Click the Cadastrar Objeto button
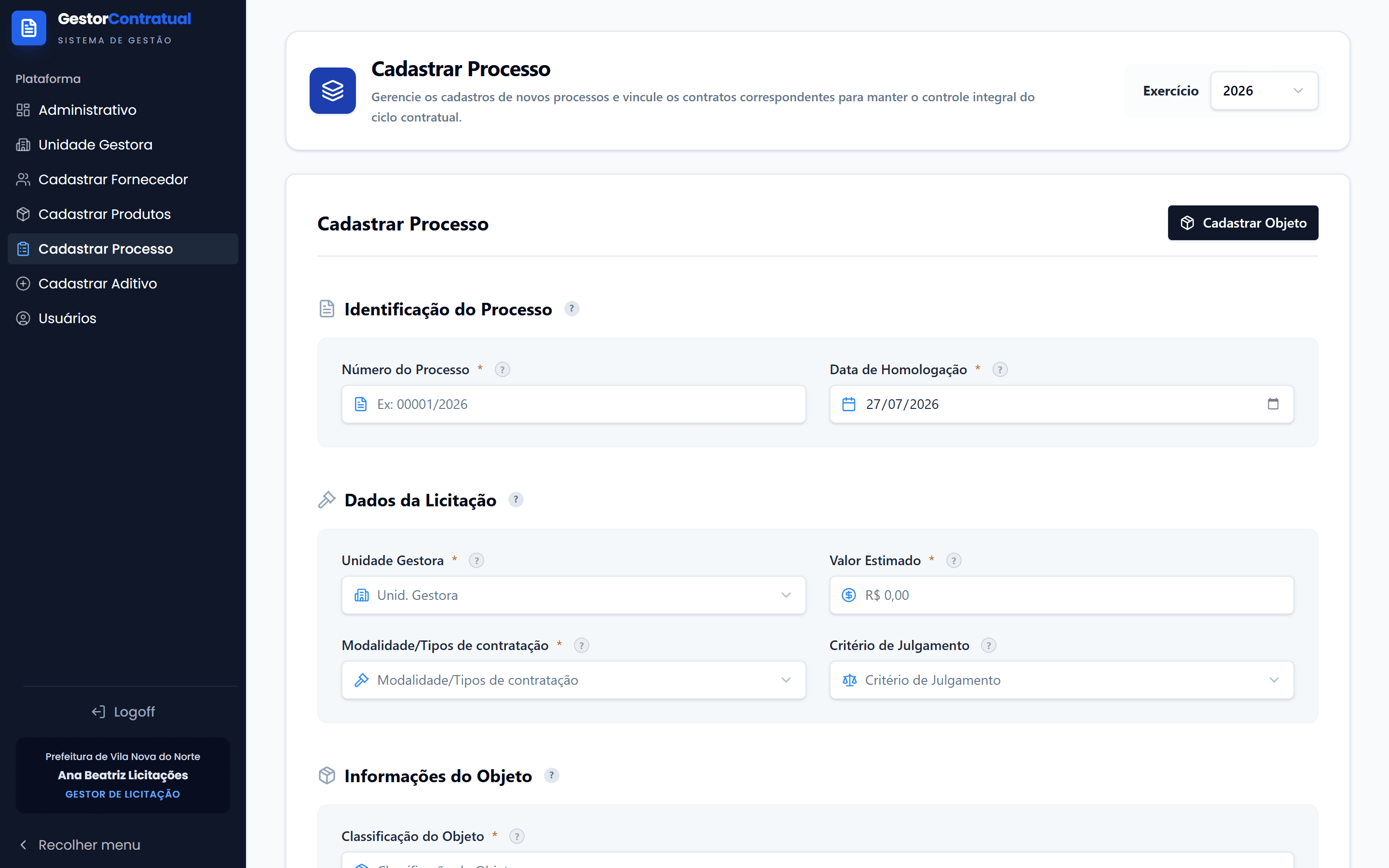The width and height of the screenshot is (1389, 868). (x=1243, y=223)
